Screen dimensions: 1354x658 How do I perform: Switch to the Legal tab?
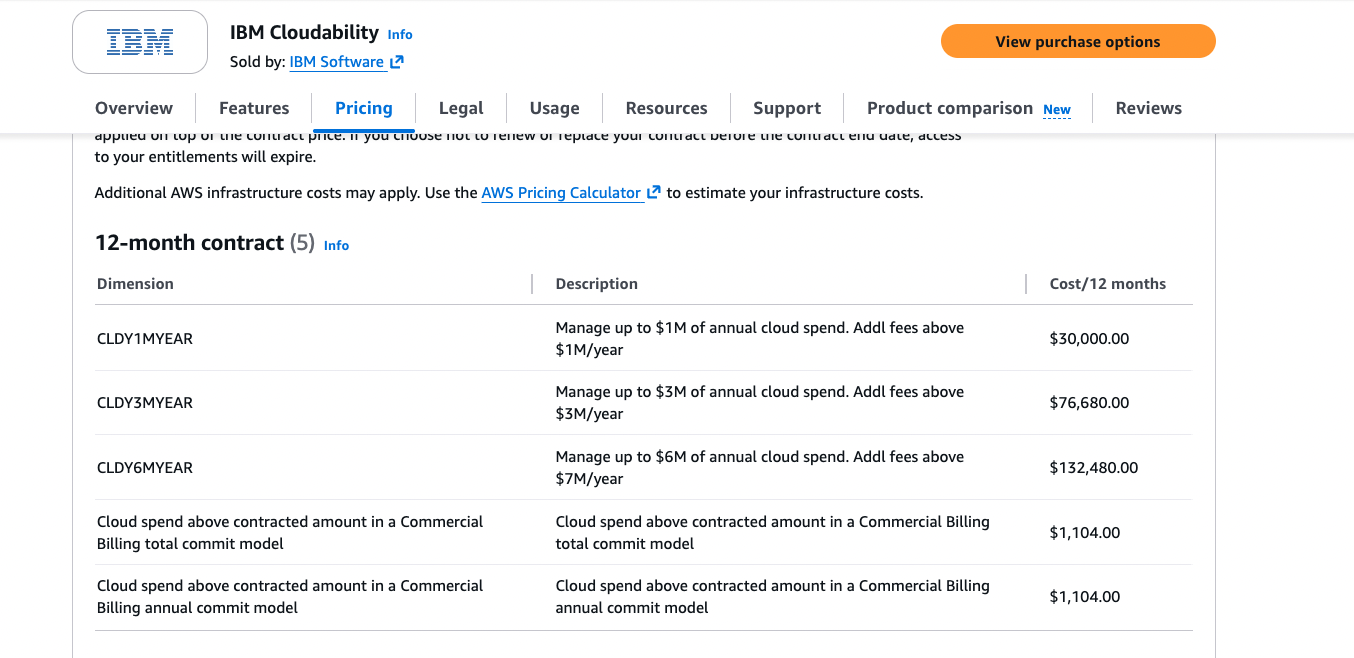pos(461,107)
